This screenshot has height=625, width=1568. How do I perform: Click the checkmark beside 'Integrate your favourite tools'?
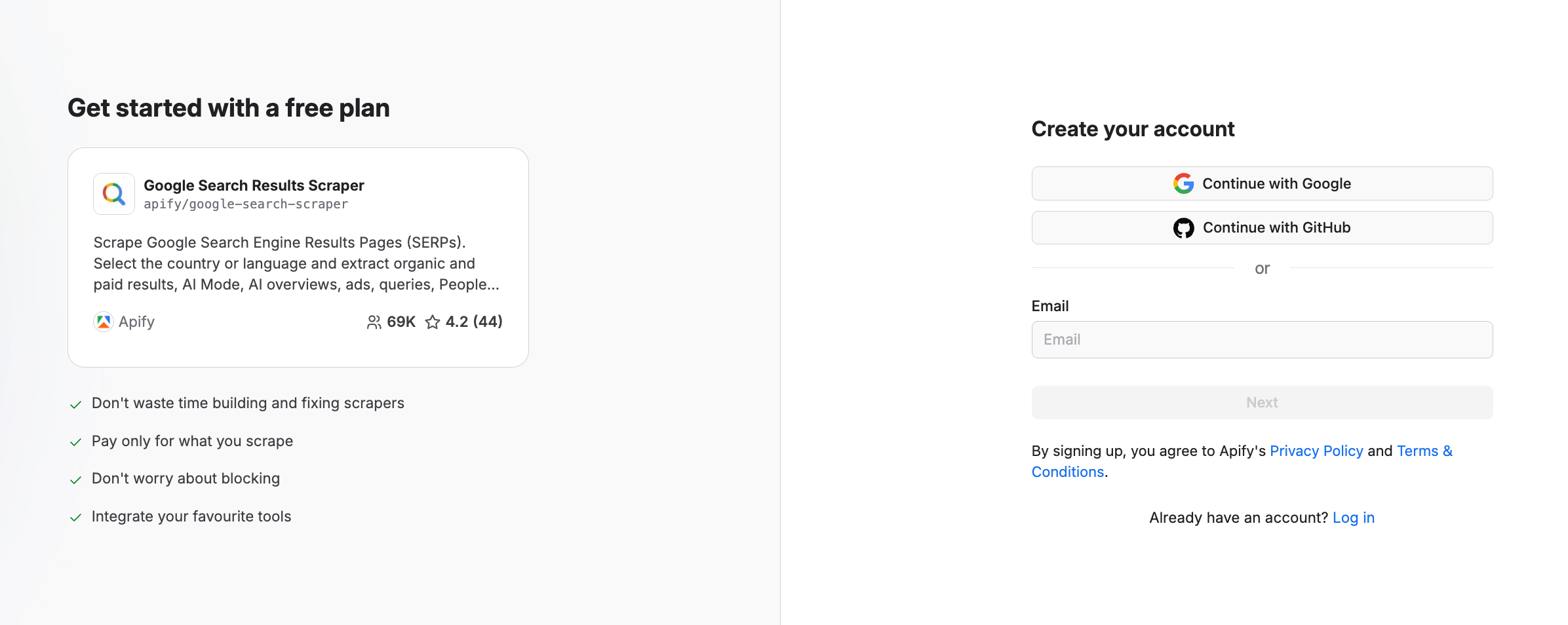coord(76,518)
